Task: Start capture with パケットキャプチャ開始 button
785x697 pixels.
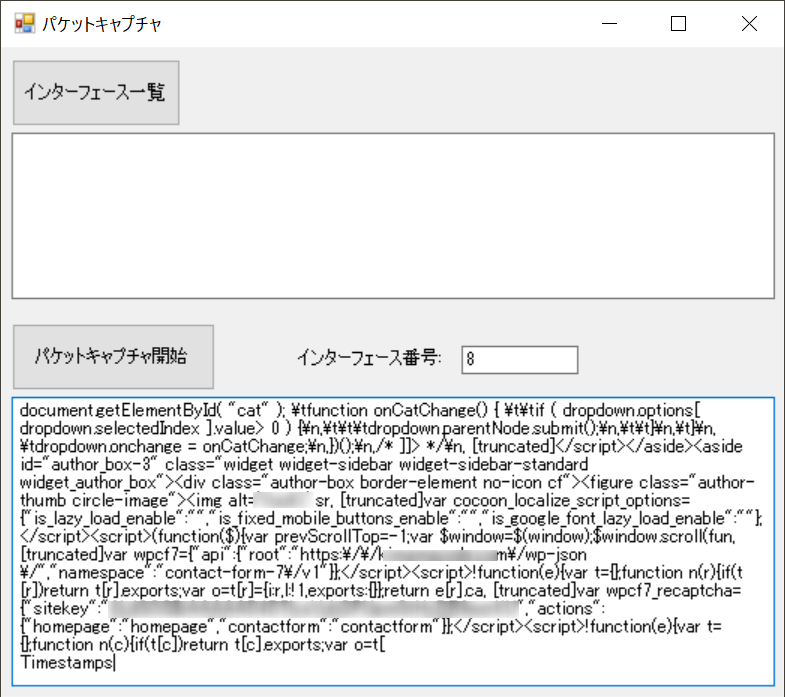Action: point(113,357)
